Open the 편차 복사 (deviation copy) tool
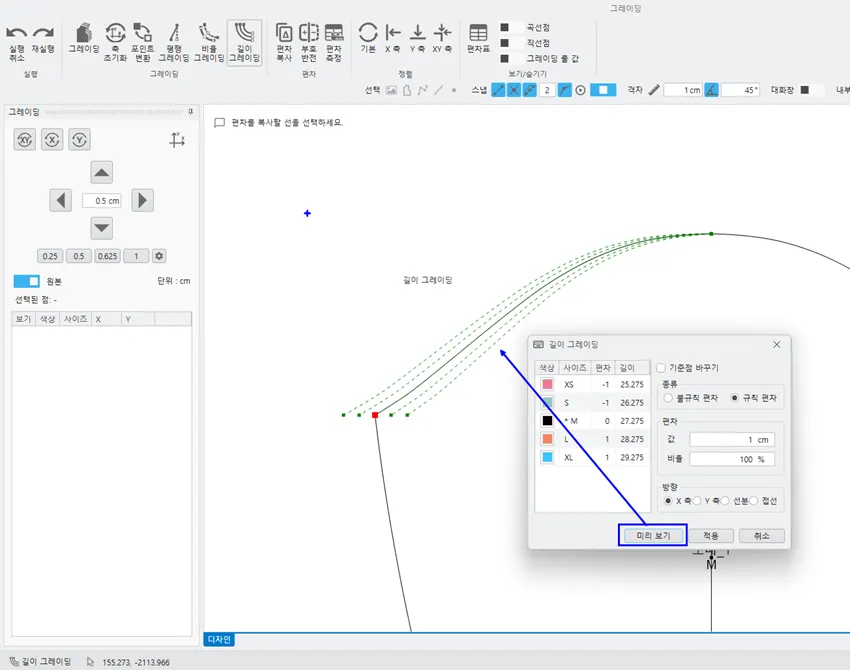This screenshot has width=850, height=670. [284, 43]
